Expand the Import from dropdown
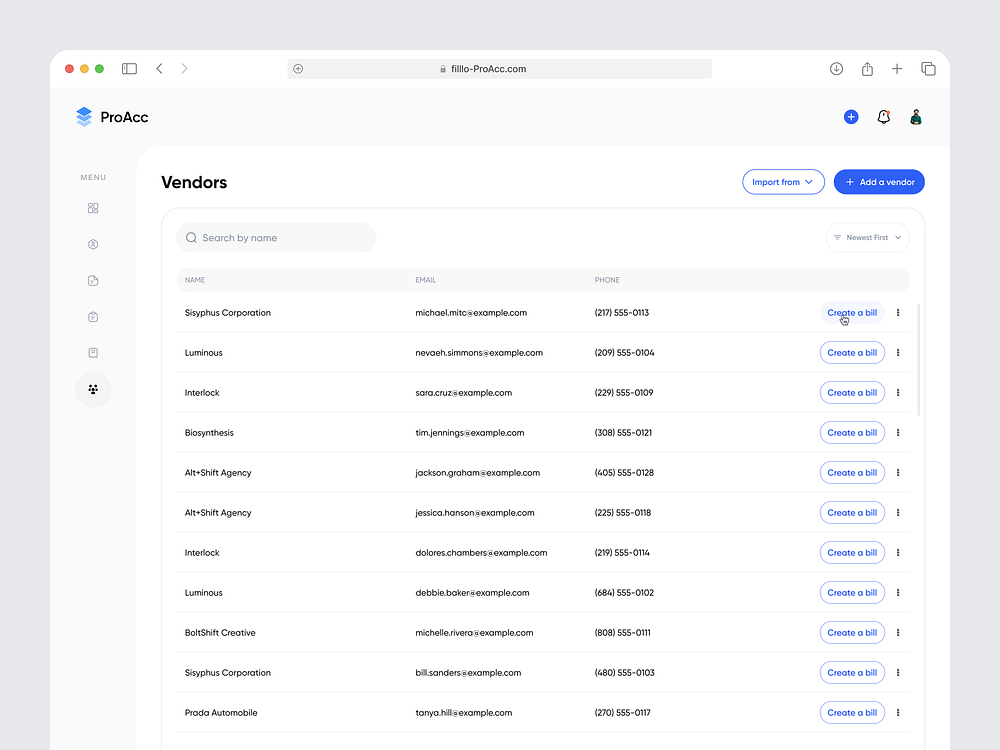Viewport: 1000px width, 750px height. (x=783, y=182)
